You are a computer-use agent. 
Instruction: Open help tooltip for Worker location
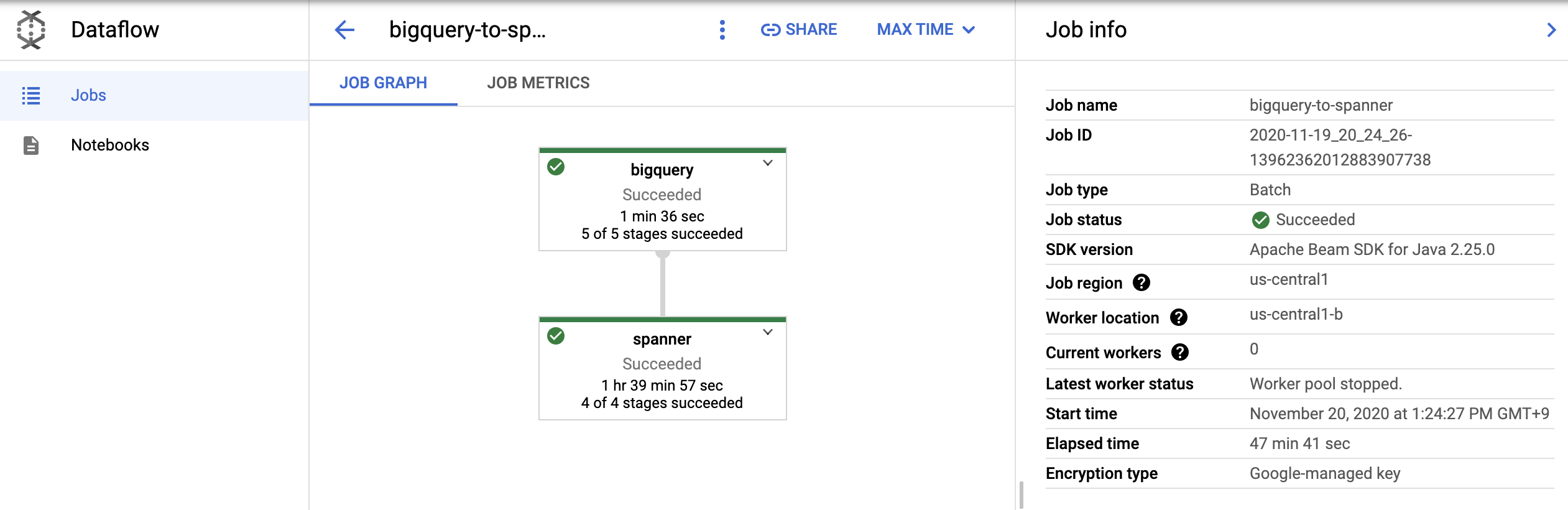click(1179, 317)
